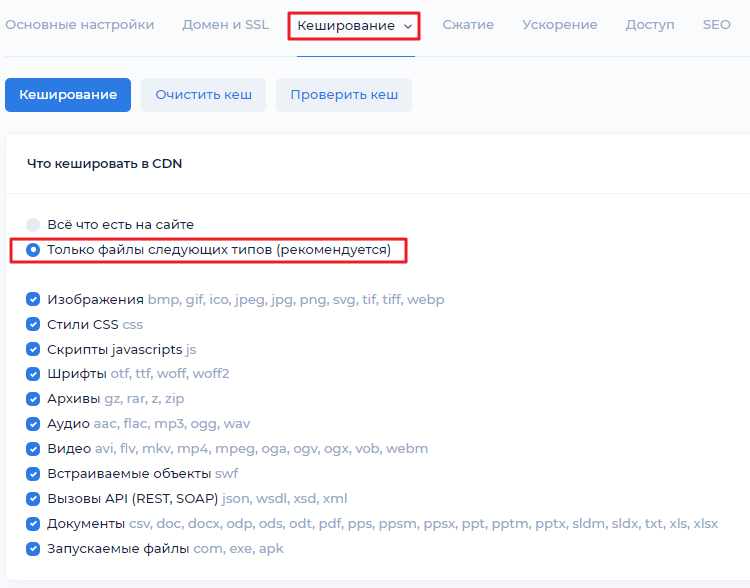Disable the Запускаемые файлы checkbox

click(x=33, y=548)
